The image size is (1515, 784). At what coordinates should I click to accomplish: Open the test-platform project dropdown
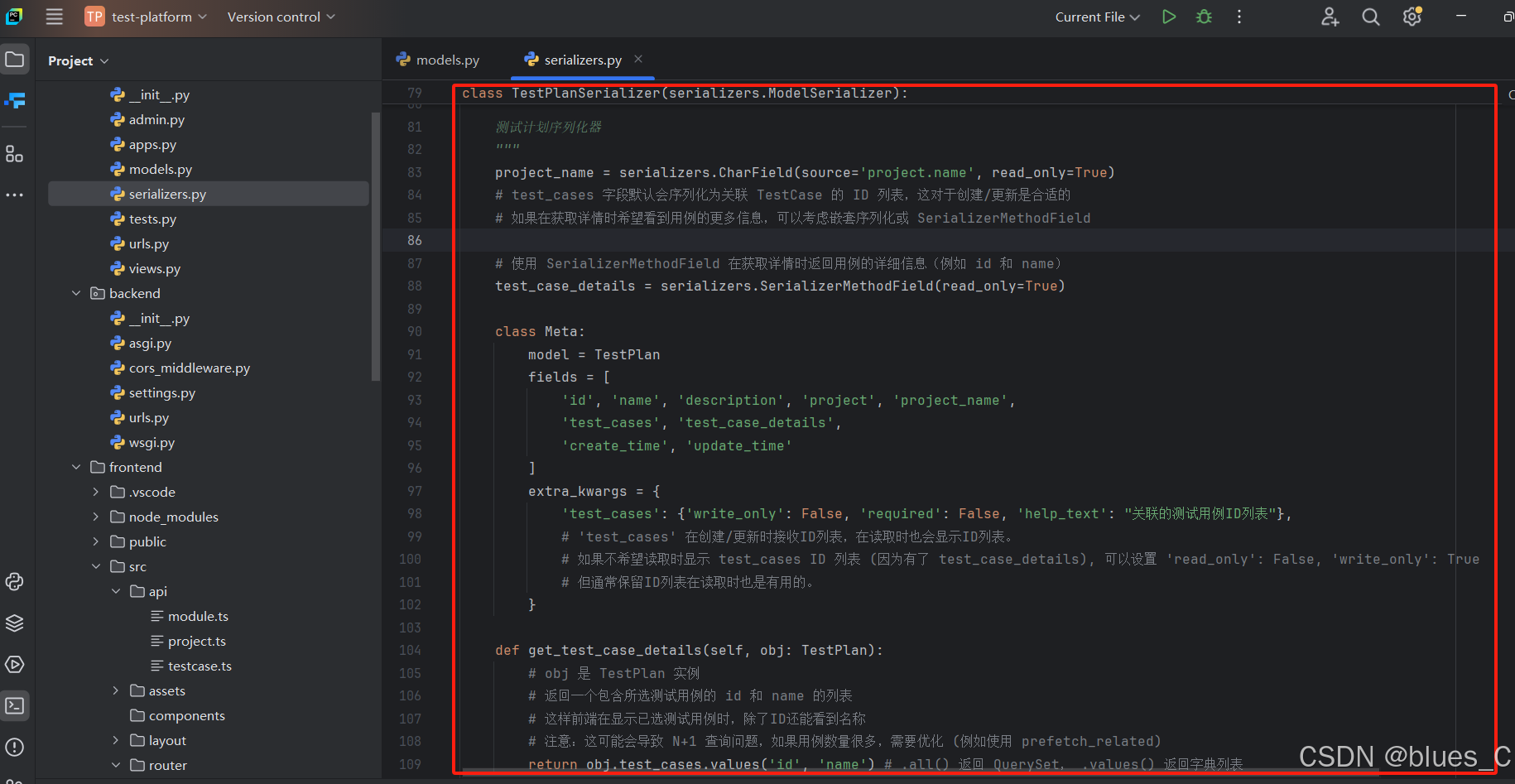click(146, 17)
